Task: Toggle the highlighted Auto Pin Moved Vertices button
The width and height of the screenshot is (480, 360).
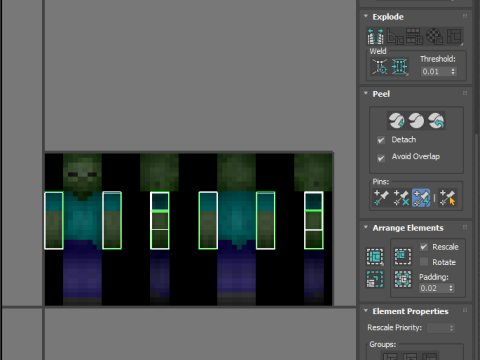Action: 421,198
